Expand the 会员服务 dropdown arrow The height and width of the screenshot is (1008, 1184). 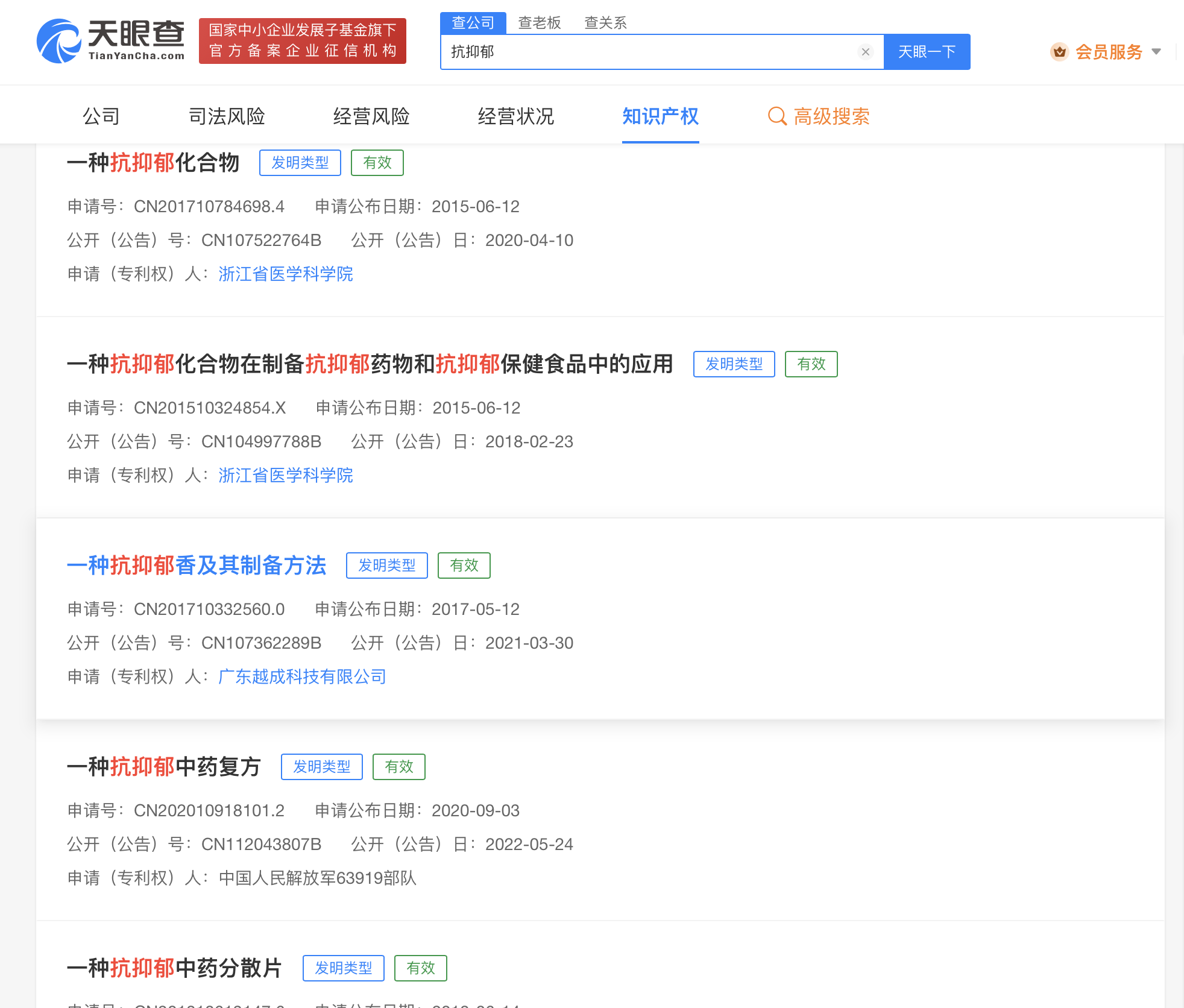click(1156, 52)
